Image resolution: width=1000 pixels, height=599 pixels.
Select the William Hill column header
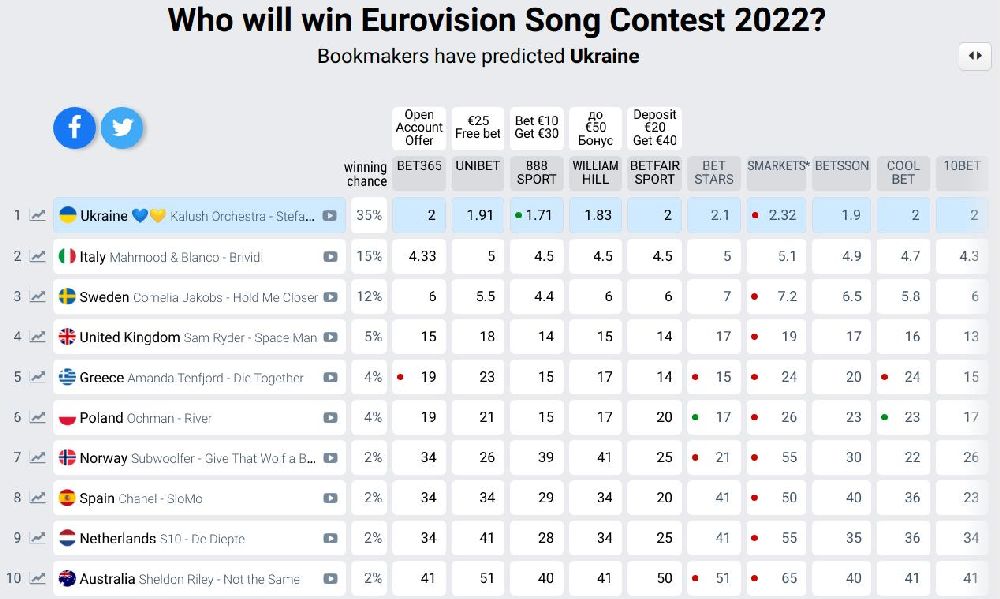click(595, 173)
